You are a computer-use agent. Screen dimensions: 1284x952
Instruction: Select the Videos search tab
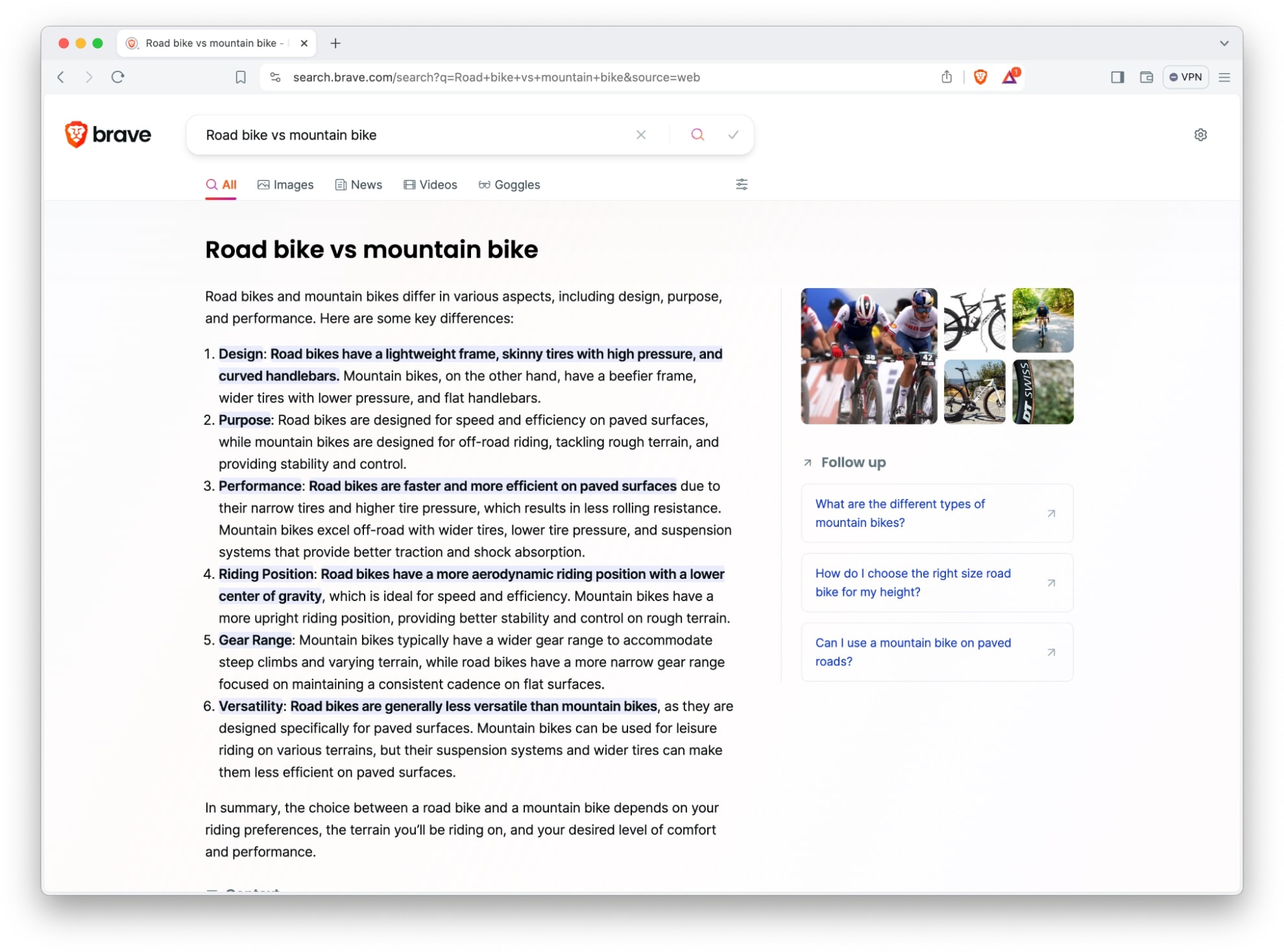430,184
